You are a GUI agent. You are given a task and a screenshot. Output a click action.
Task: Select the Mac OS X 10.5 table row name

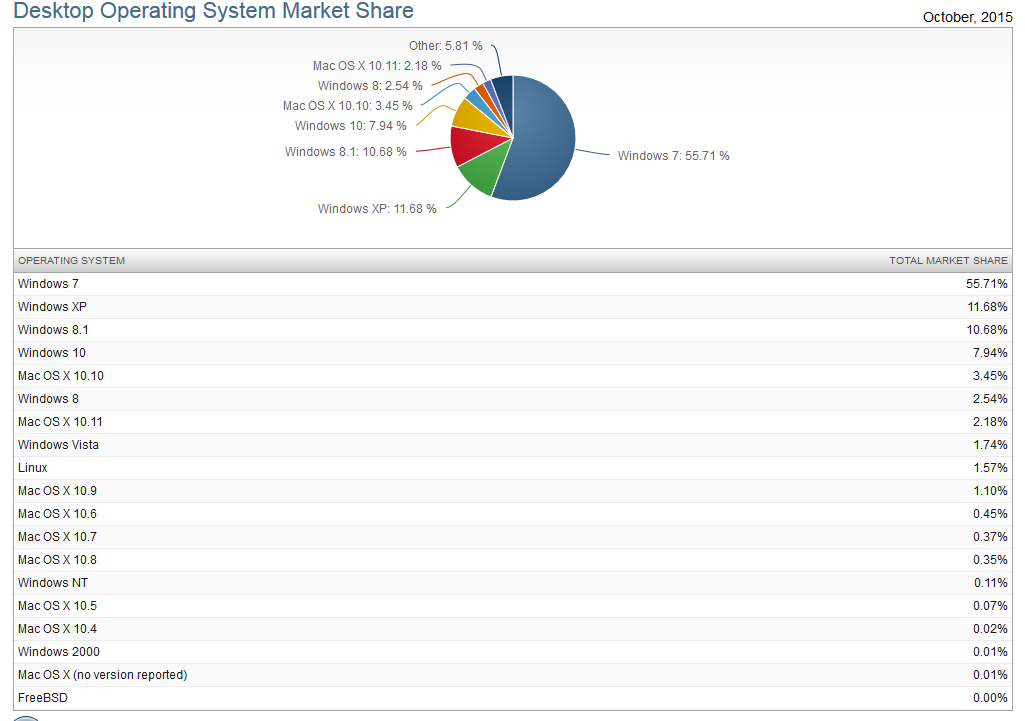[x=58, y=606]
